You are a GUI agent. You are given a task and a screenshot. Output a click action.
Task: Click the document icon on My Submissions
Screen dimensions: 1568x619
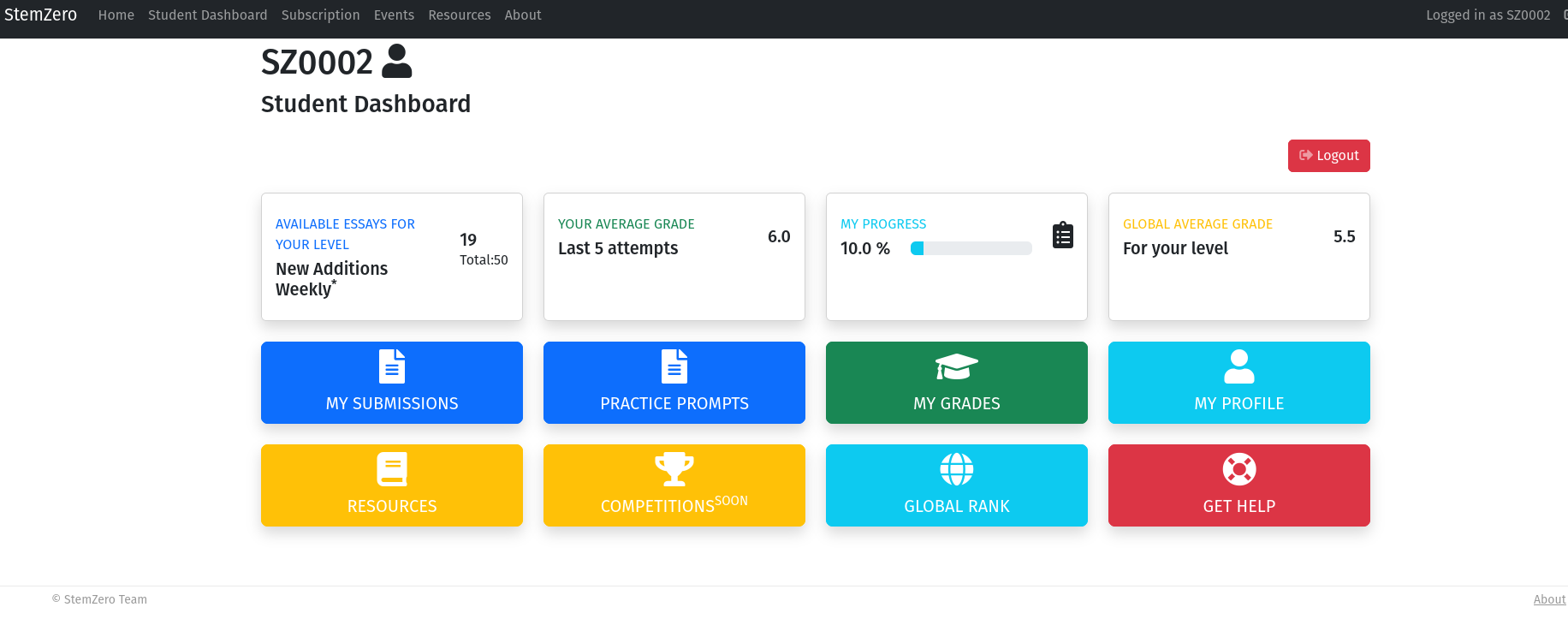point(392,366)
